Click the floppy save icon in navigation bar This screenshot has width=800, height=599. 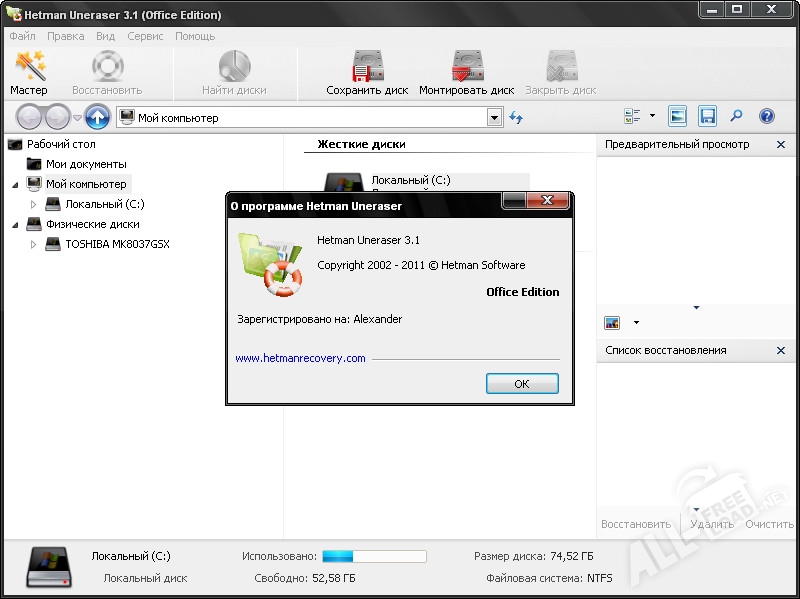pos(707,116)
